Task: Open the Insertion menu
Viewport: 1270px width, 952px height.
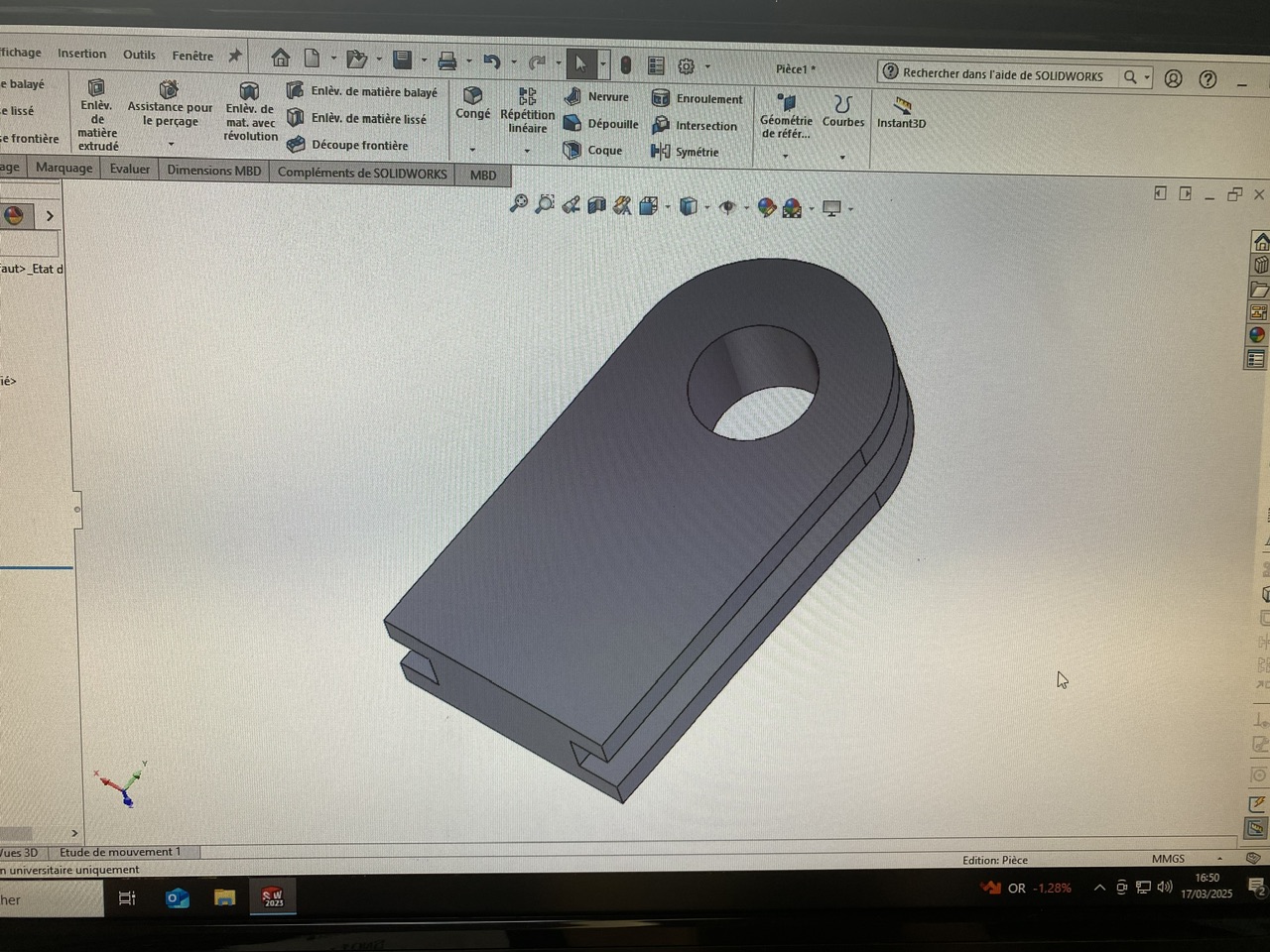Action: tap(81, 54)
